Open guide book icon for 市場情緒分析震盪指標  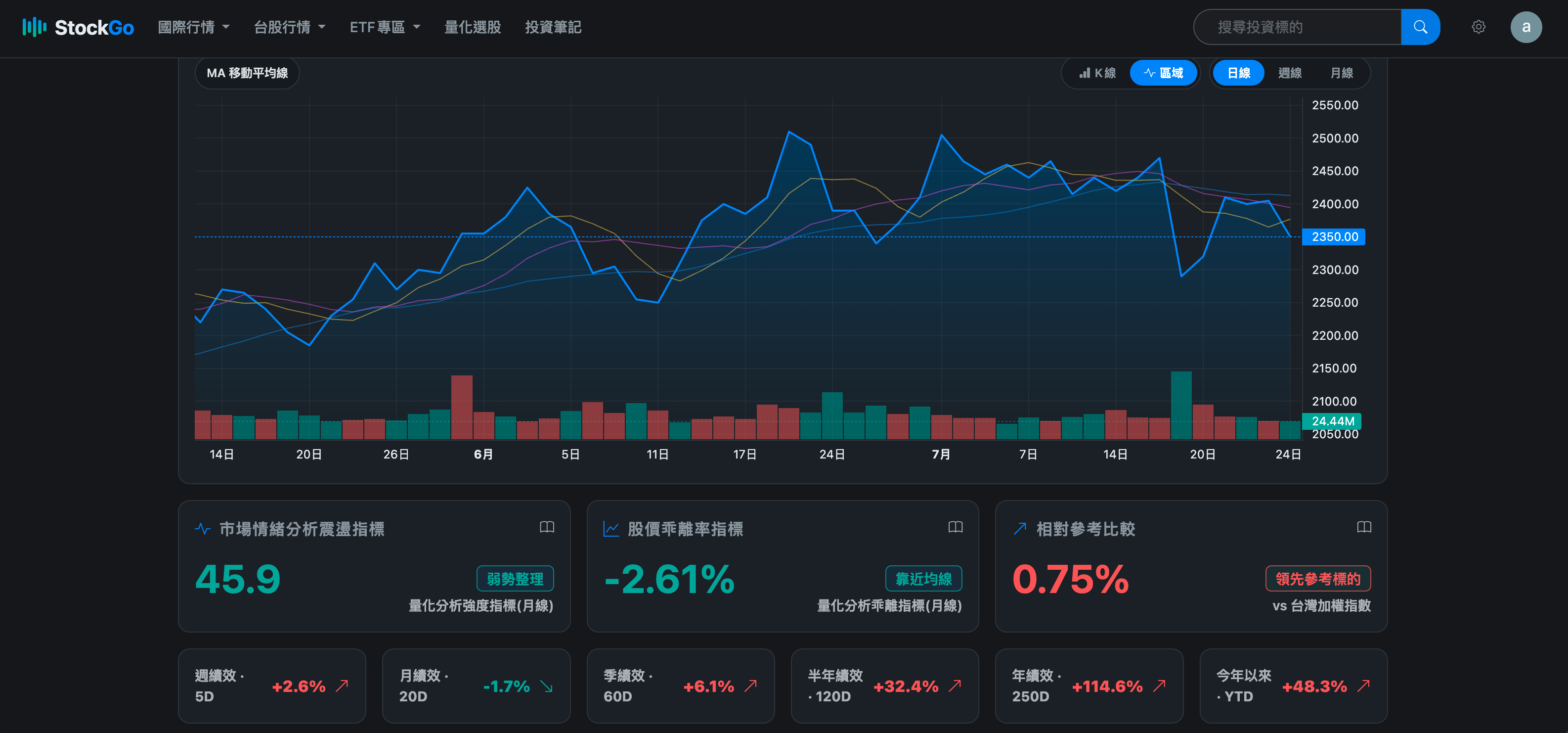pos(547,527)
